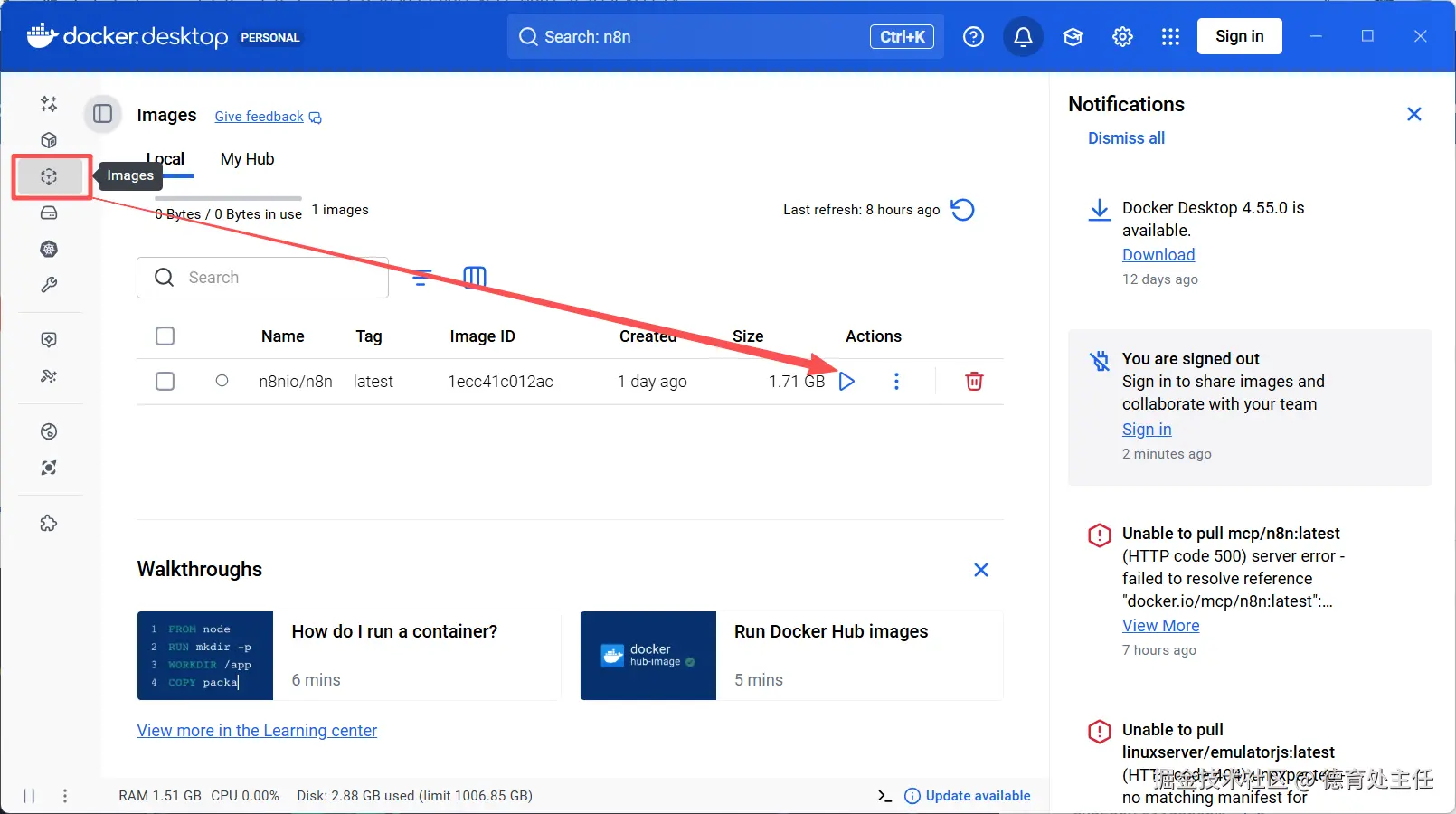
Task: Open the apps grid icon in header
Action: click(1170, 37)
